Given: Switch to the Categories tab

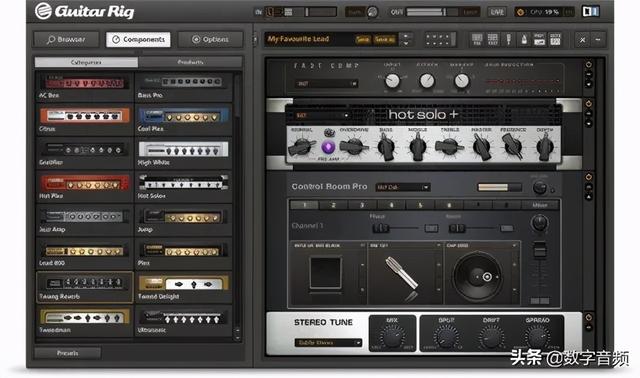Looking at the screenshot, I should point(86,62).
